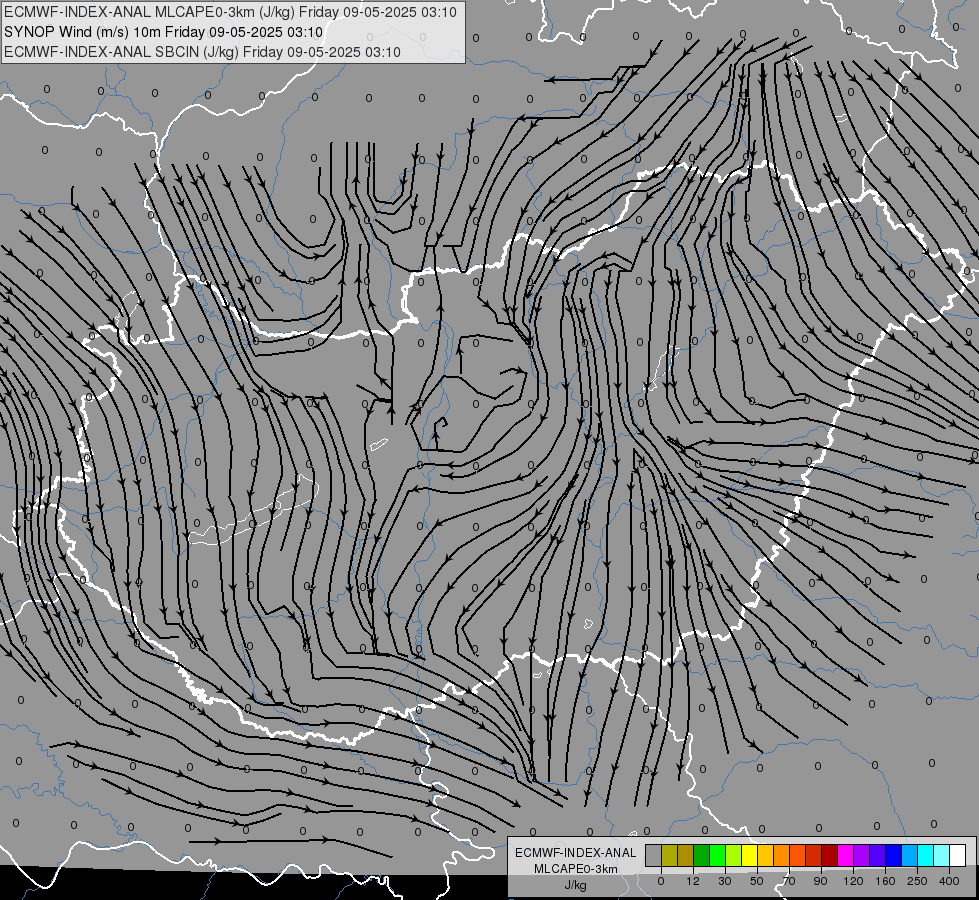
Task: Select the pure blue legend swatch
Action: (894, 856)
